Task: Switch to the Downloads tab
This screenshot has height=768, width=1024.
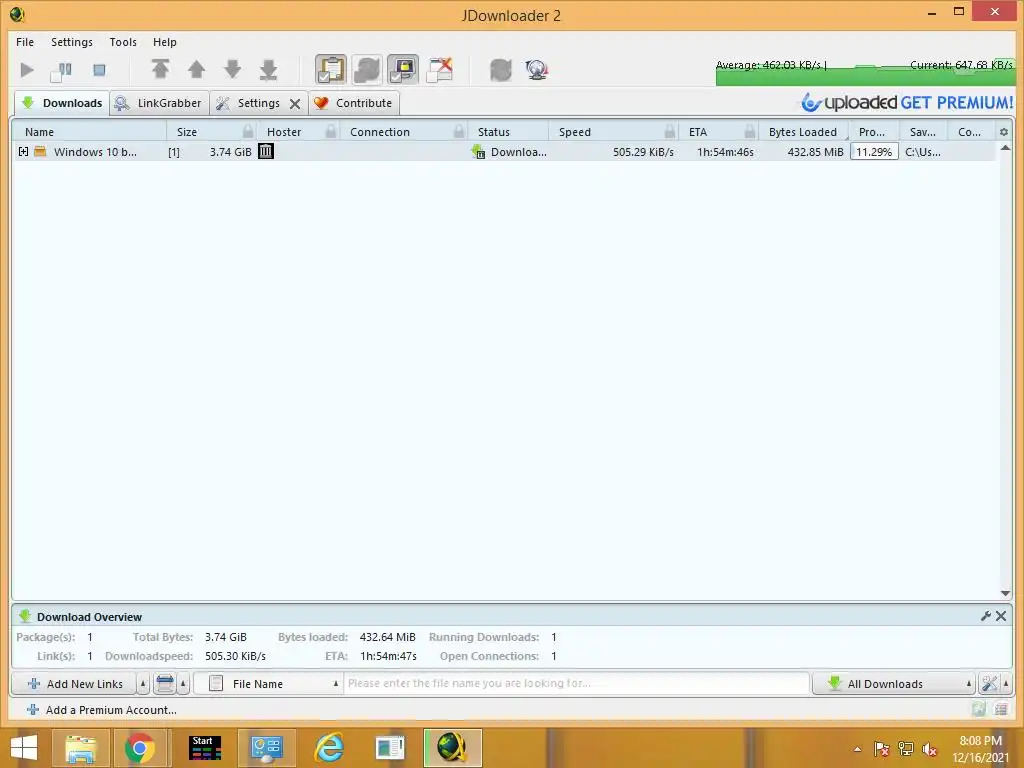Action: pos(62,103)
